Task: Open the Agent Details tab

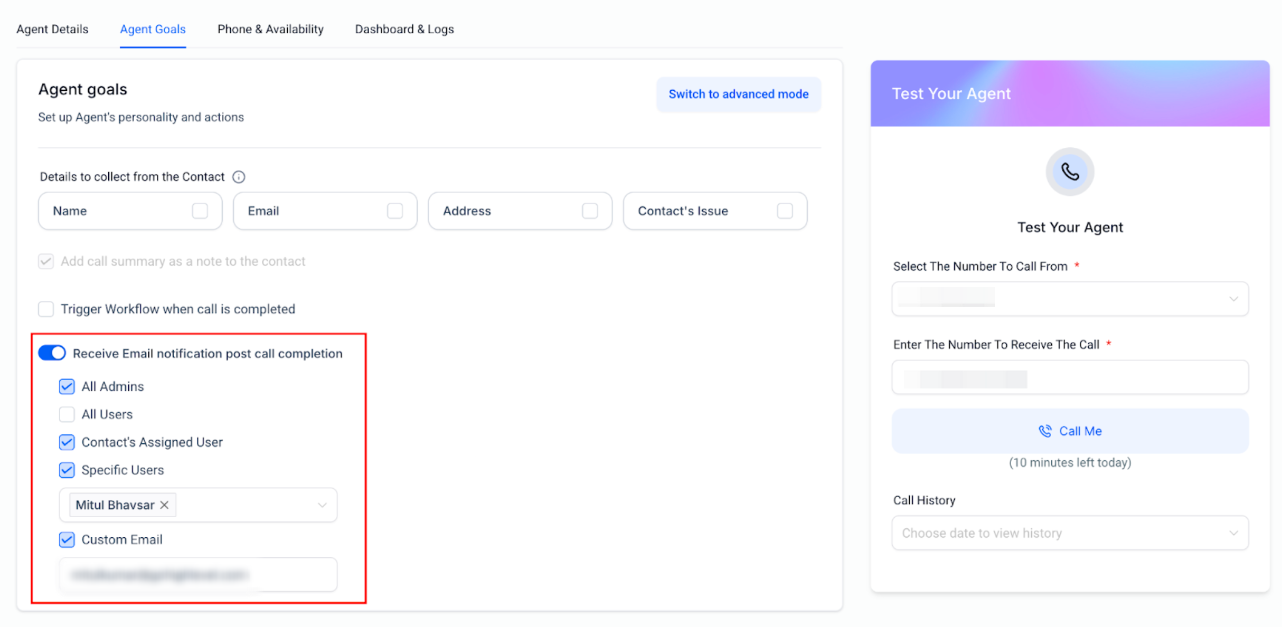Action: [x=52, y=29]
